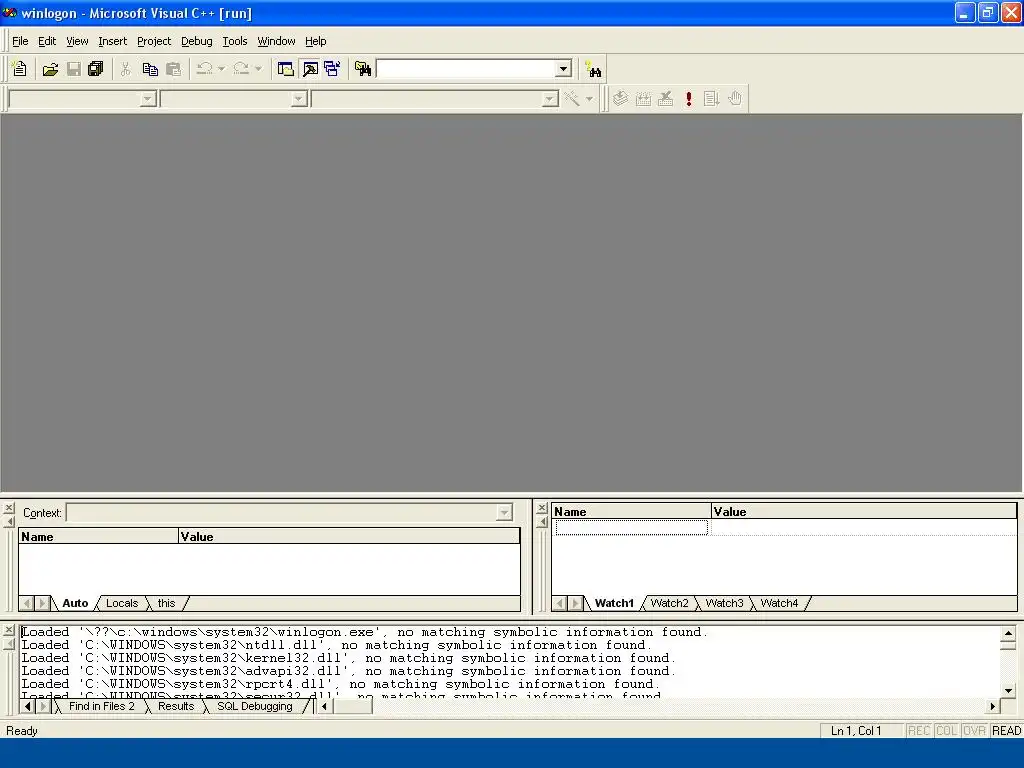
Task: Open the Project menu
Action: (x=154, y=41)
